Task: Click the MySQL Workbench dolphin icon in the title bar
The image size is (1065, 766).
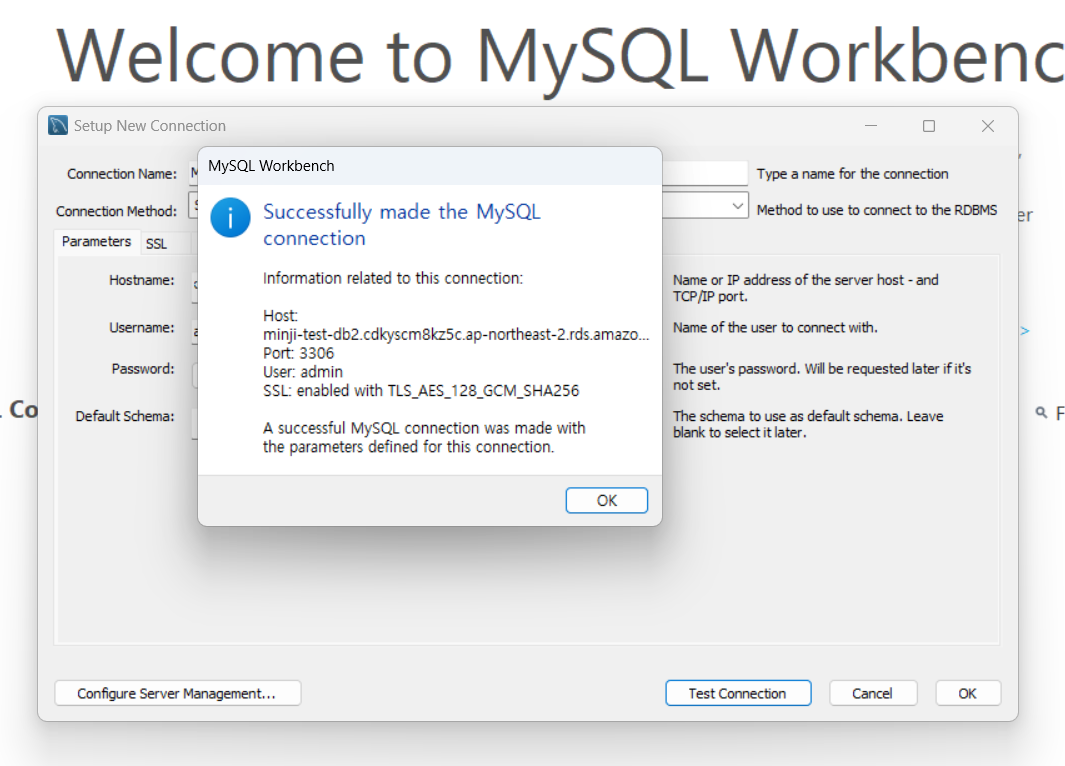Action: coord(58,126)
